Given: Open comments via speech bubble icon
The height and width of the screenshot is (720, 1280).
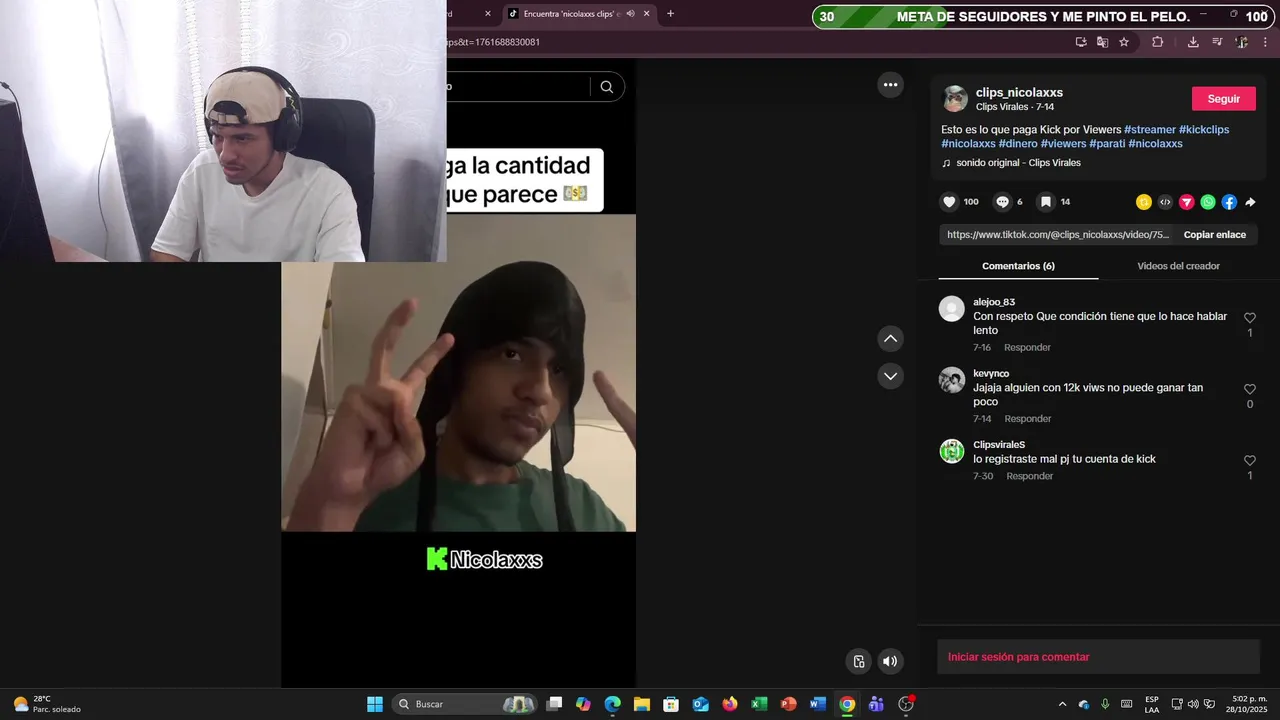Looking at the screenshot, I should pyautogui.click(x=1002, y=202).
